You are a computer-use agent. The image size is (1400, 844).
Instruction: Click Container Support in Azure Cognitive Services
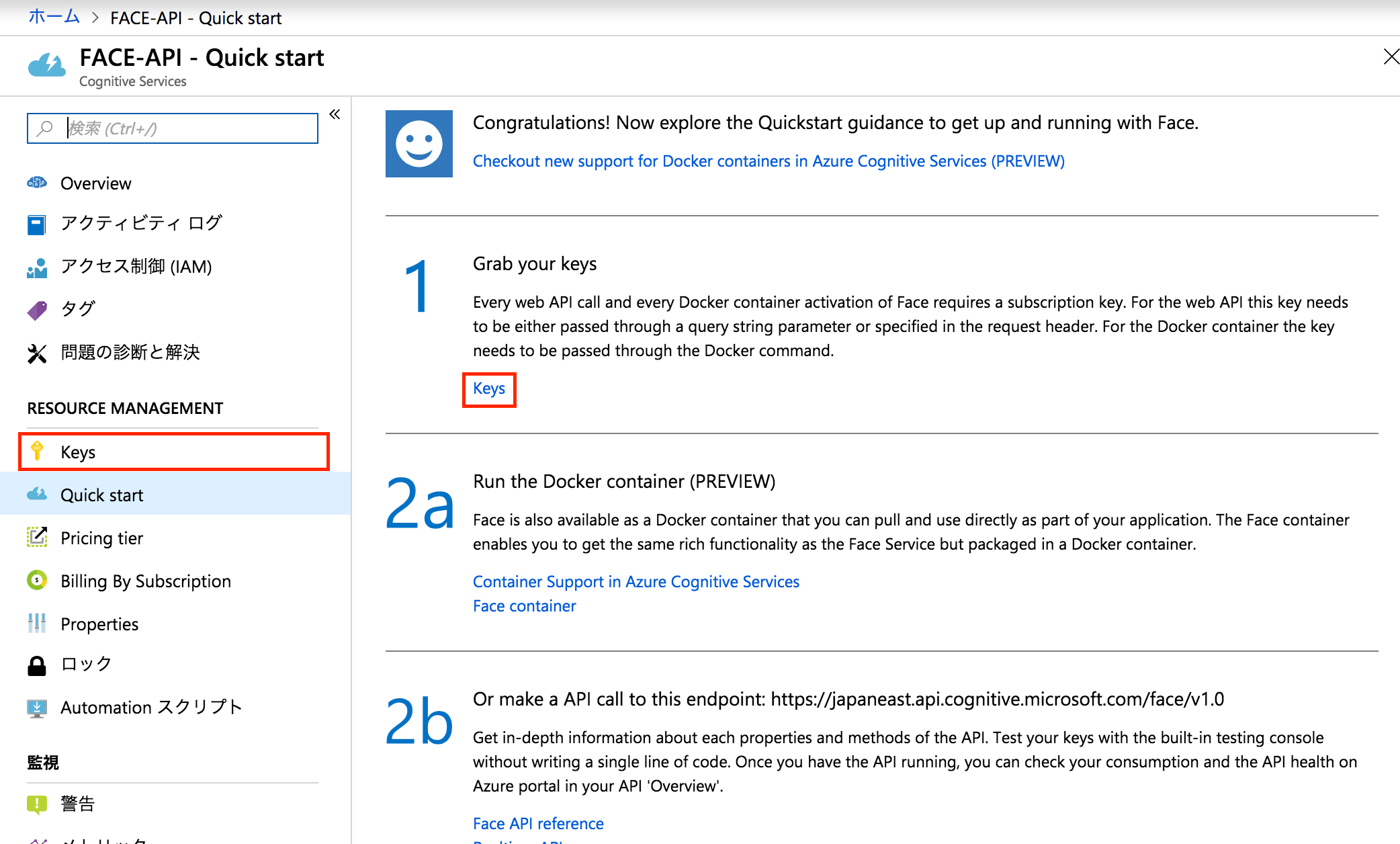tap(636, 581)
